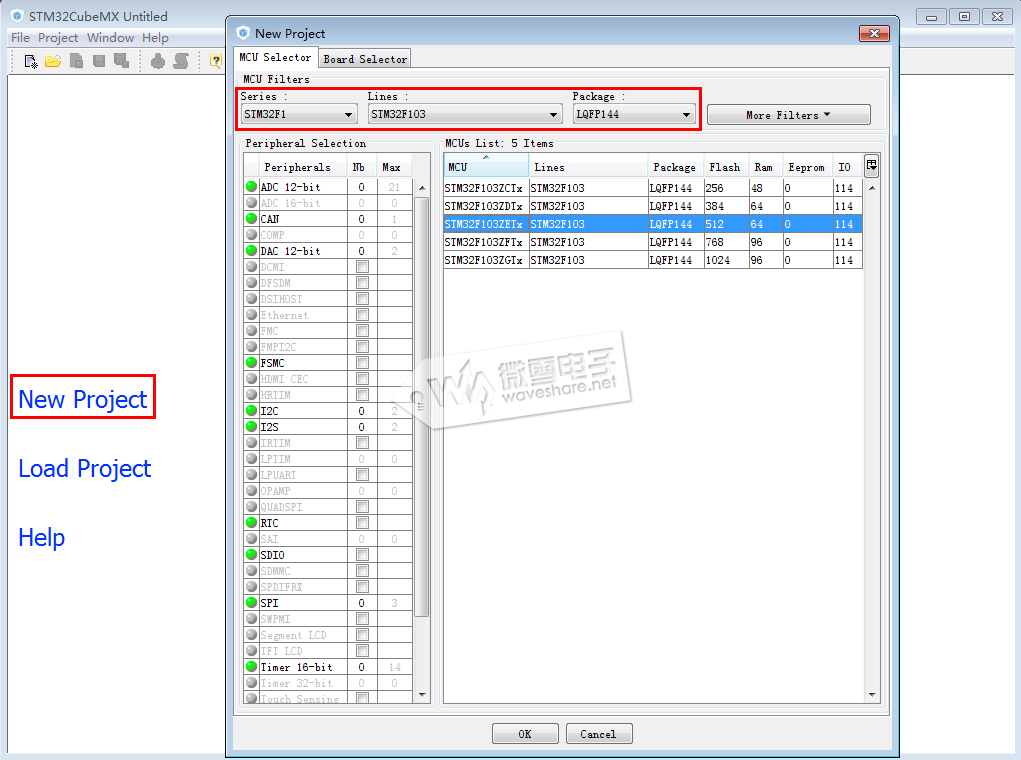Screen dimensions: 1021x760
Task: Click the Save Project floppy disk icon
Action: pyautogui.click(x=99, y=61)
